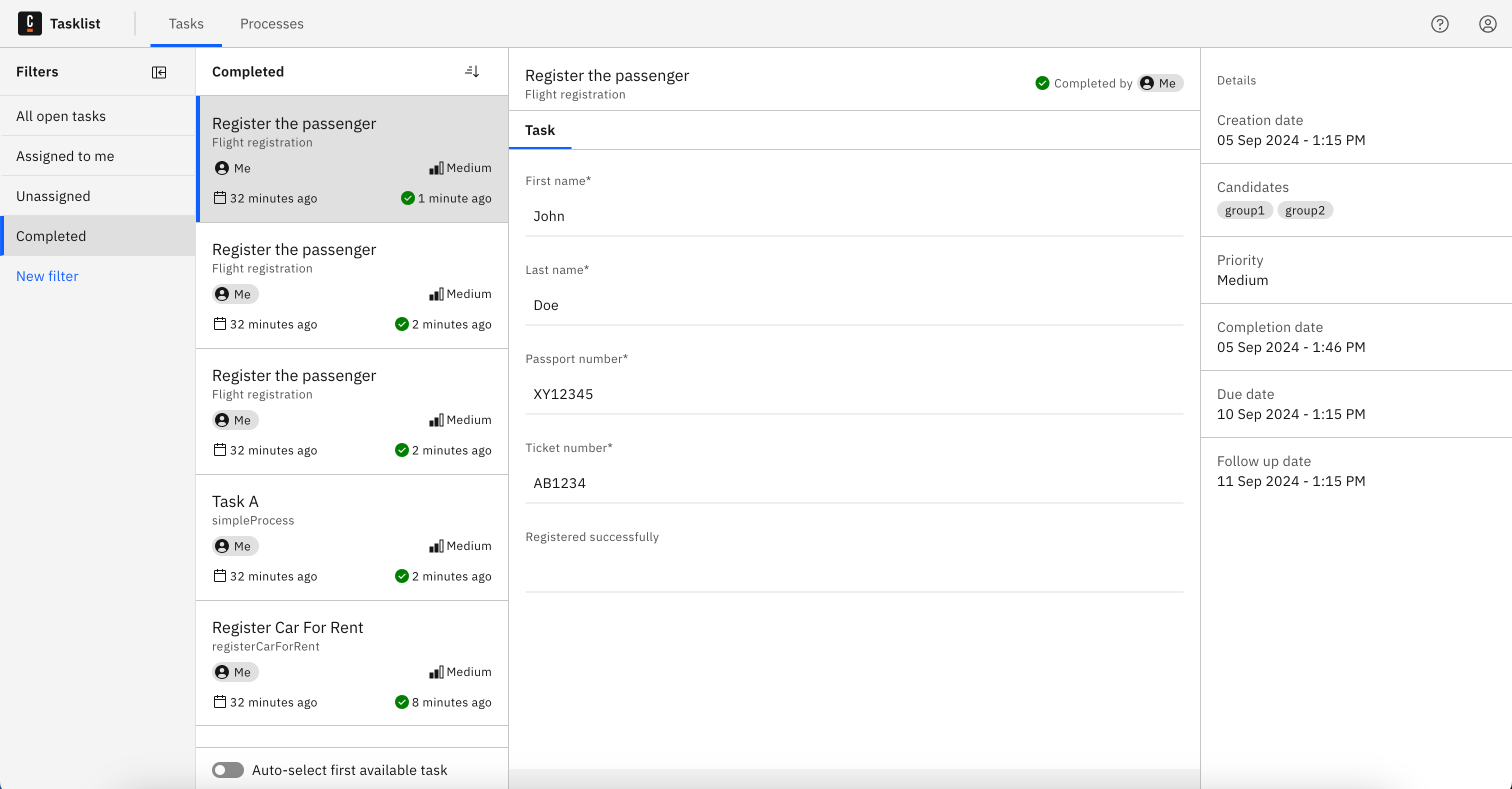Viewport: 1512px width, 789px height.
Task: Select the Tasks tab
Action: pyautogui.click(x=185, y=23)
